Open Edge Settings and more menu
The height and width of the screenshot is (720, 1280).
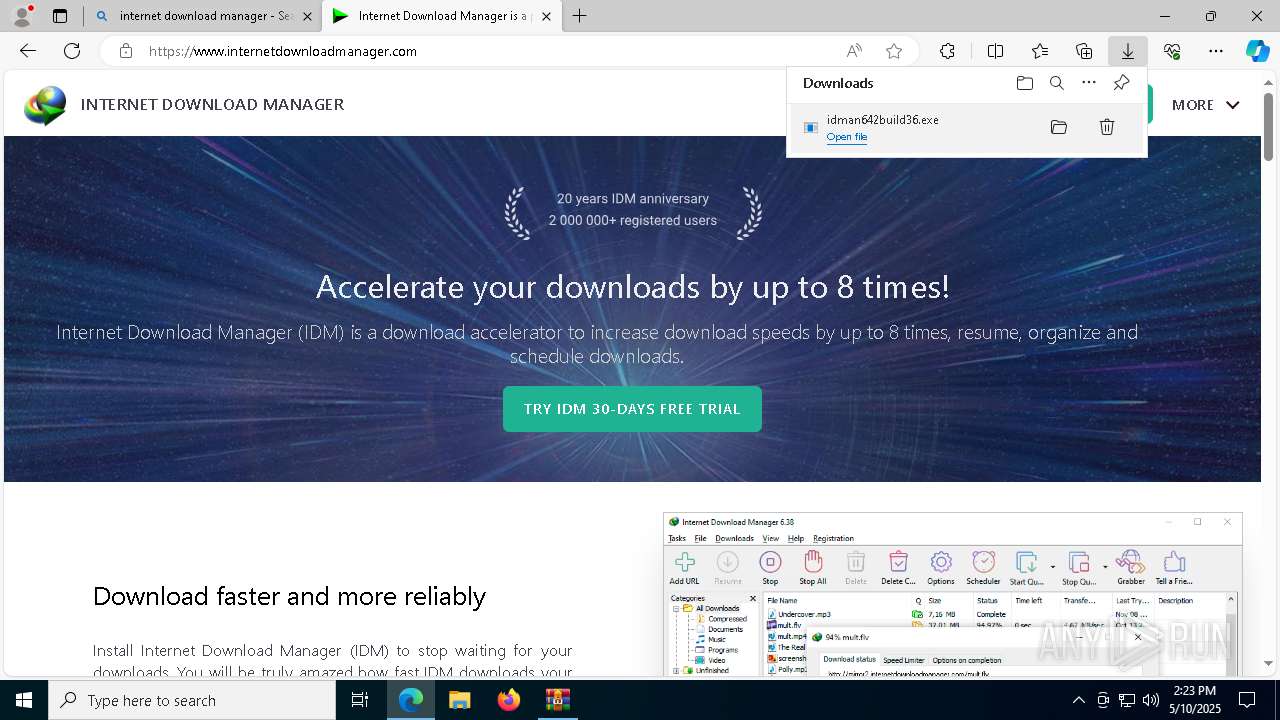click(x=1216, y=51)
